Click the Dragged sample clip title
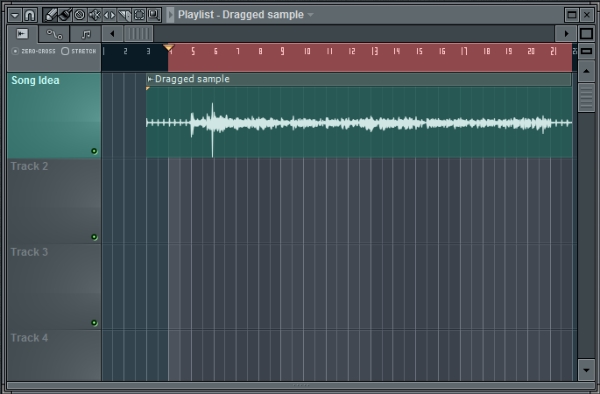 click(192, 79)
